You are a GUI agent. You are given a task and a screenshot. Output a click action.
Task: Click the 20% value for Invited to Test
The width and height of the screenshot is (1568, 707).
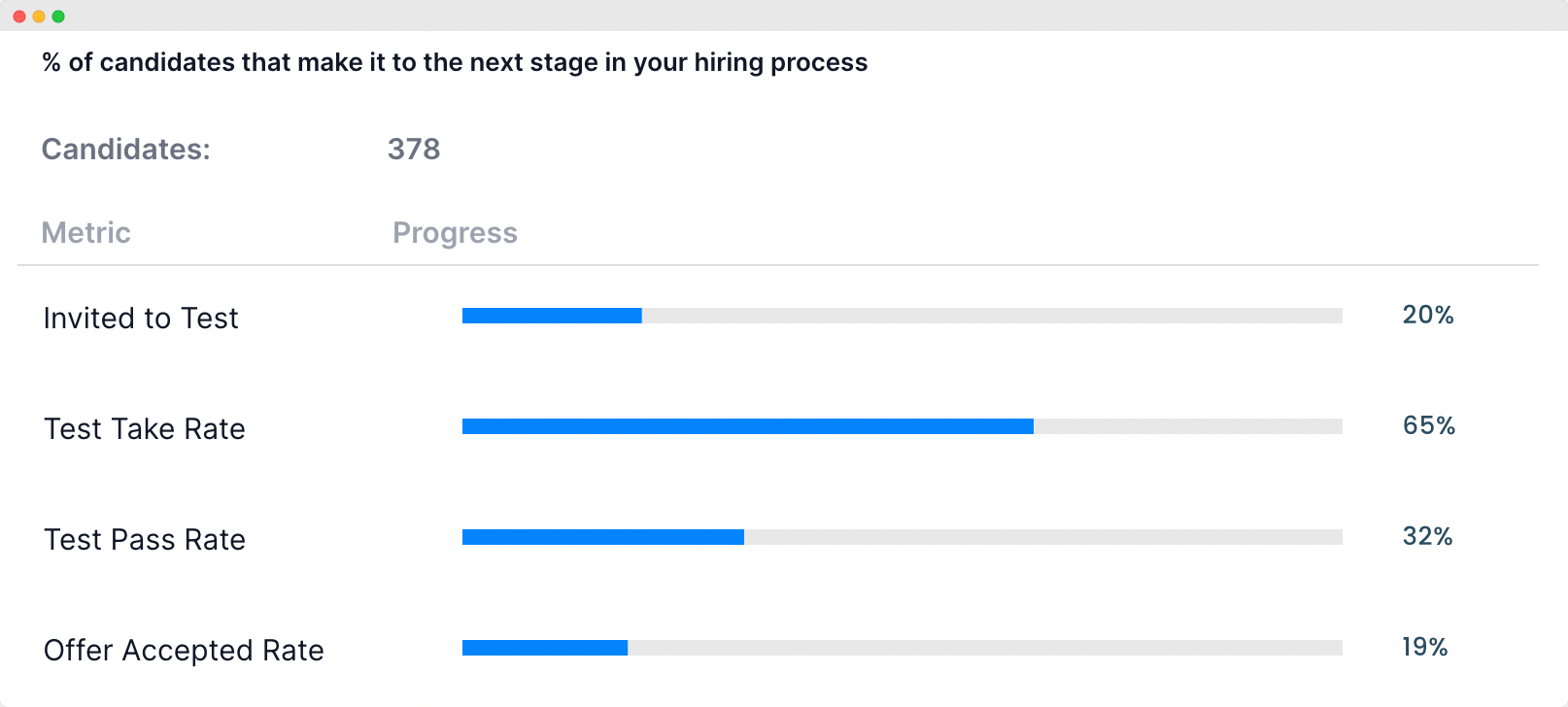coord(1428,315)
